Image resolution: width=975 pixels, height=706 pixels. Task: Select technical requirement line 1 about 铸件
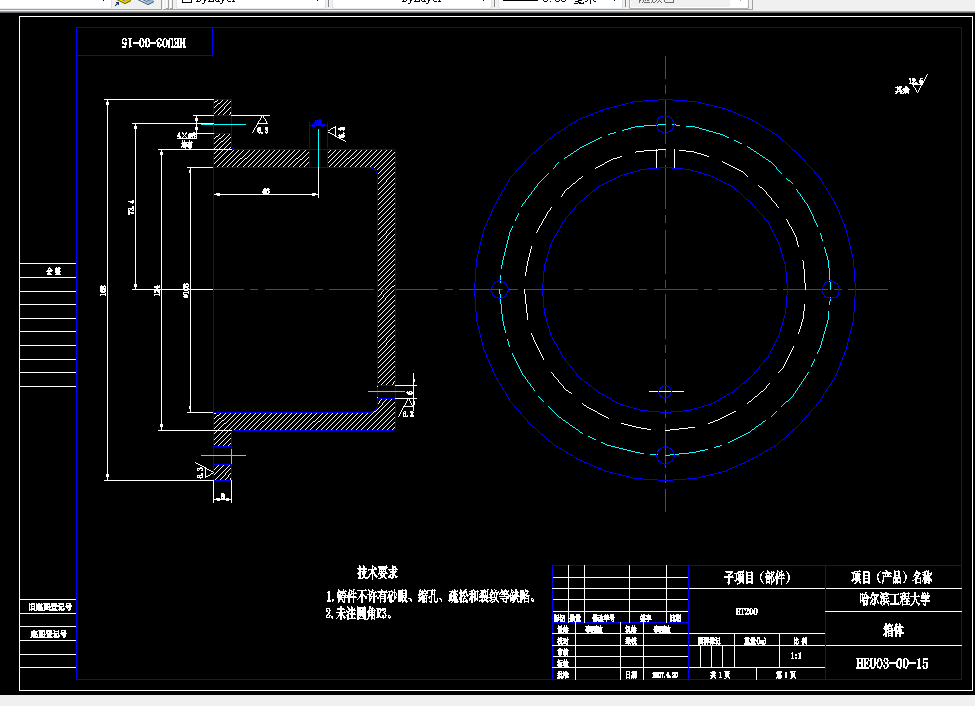[x=430, y=597]
